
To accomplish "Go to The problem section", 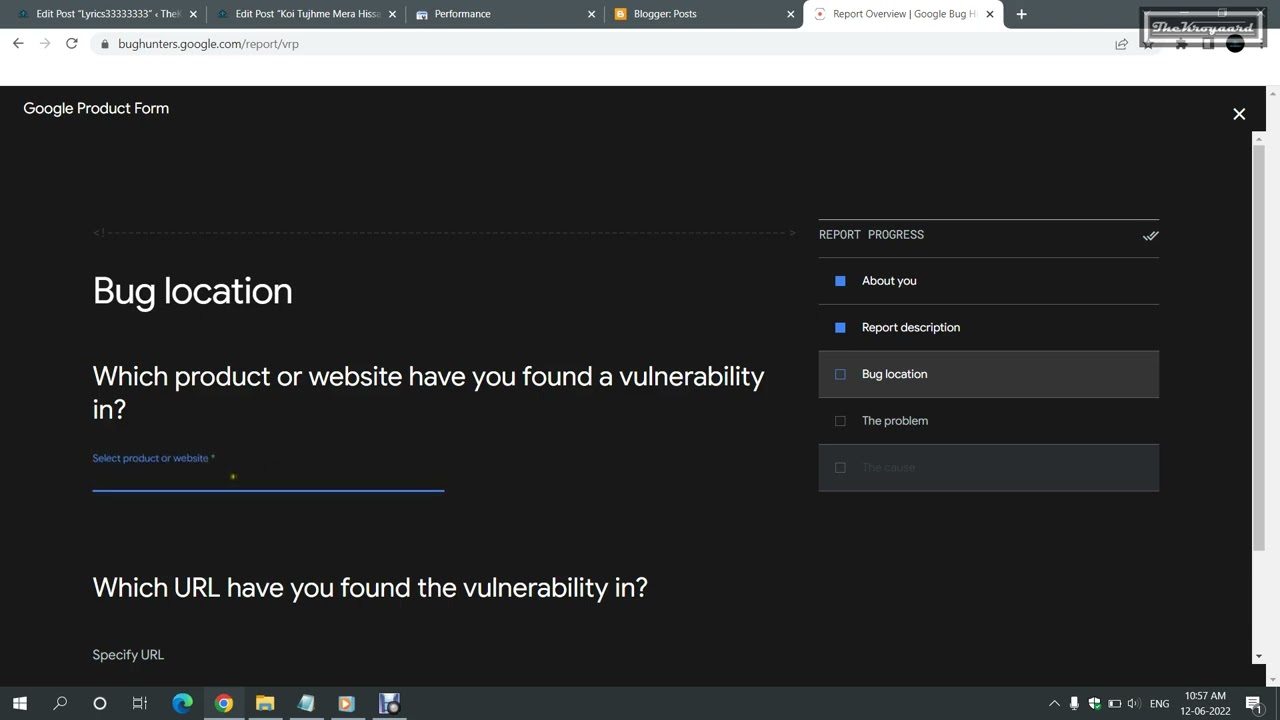I will pyautogui.click(x=988, y=421).
